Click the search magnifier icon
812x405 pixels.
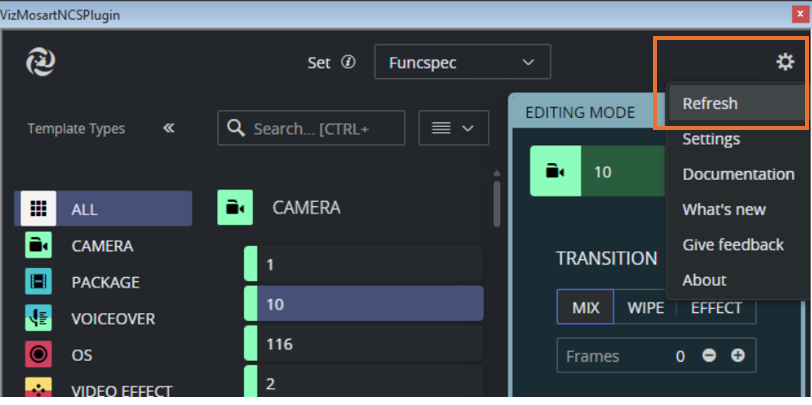coord(236,128)
